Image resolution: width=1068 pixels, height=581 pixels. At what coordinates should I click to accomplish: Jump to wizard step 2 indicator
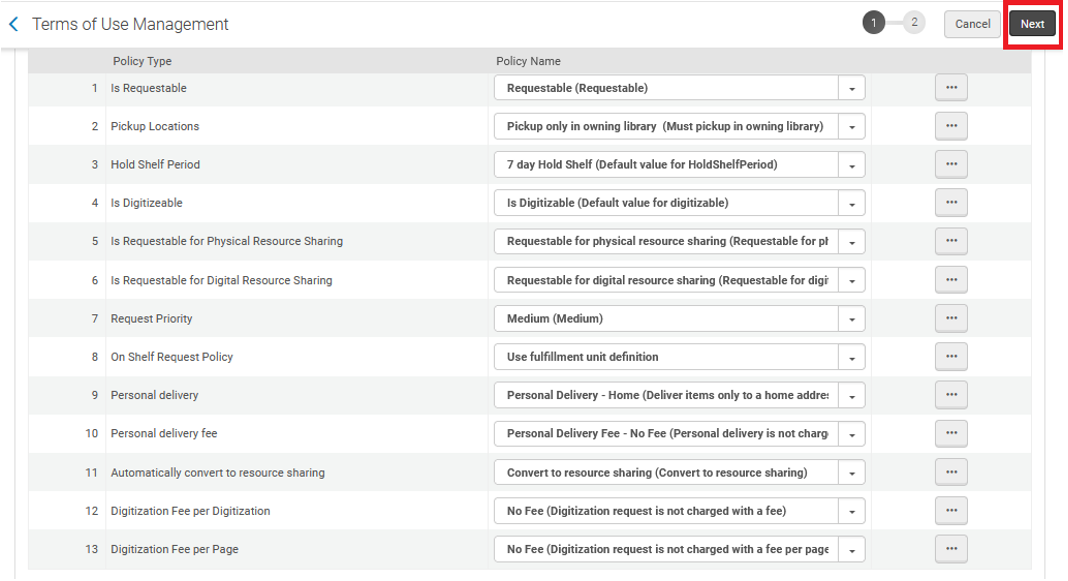[914, 23]
